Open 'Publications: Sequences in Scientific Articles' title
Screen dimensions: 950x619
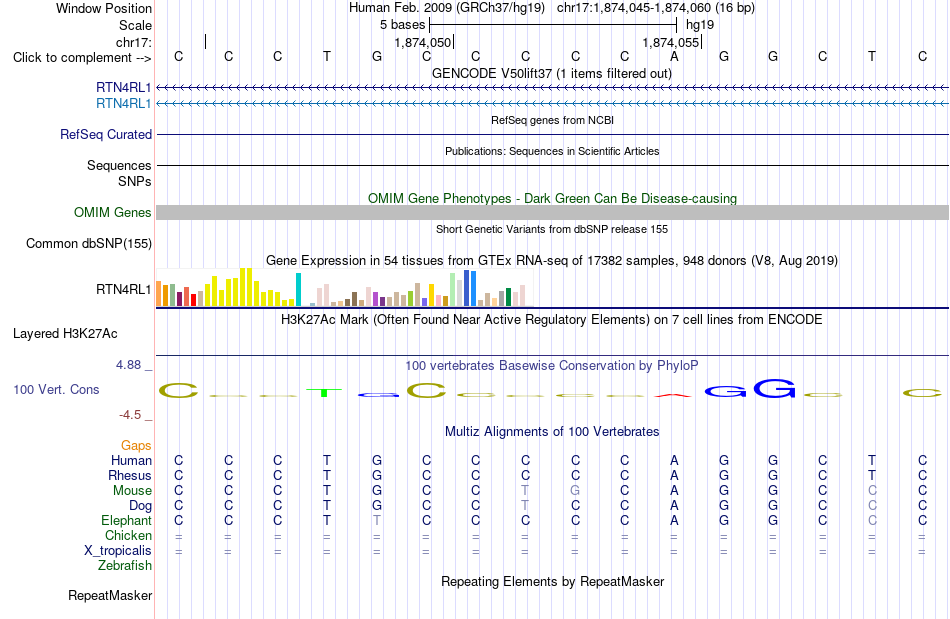(552, 151)
